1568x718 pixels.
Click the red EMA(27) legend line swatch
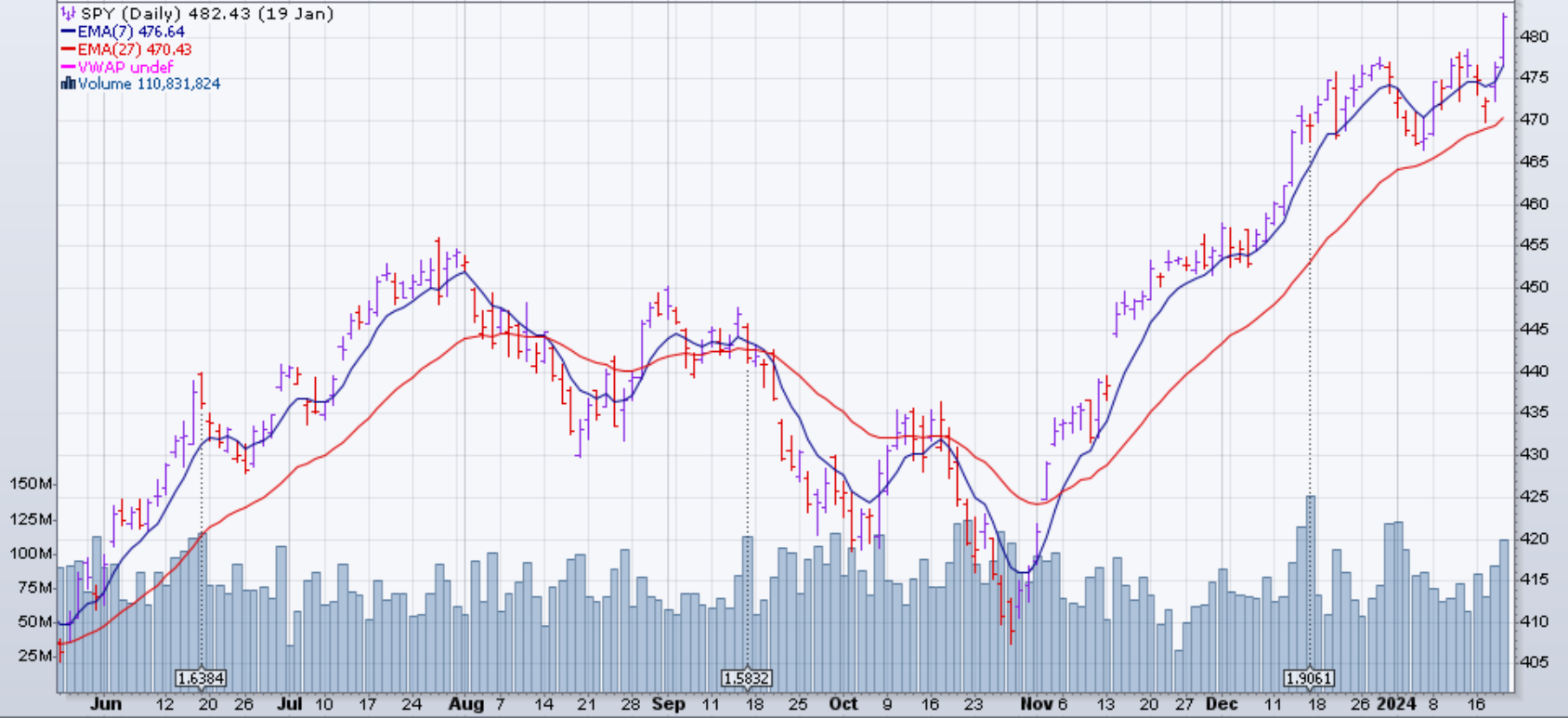click(69, 49)
